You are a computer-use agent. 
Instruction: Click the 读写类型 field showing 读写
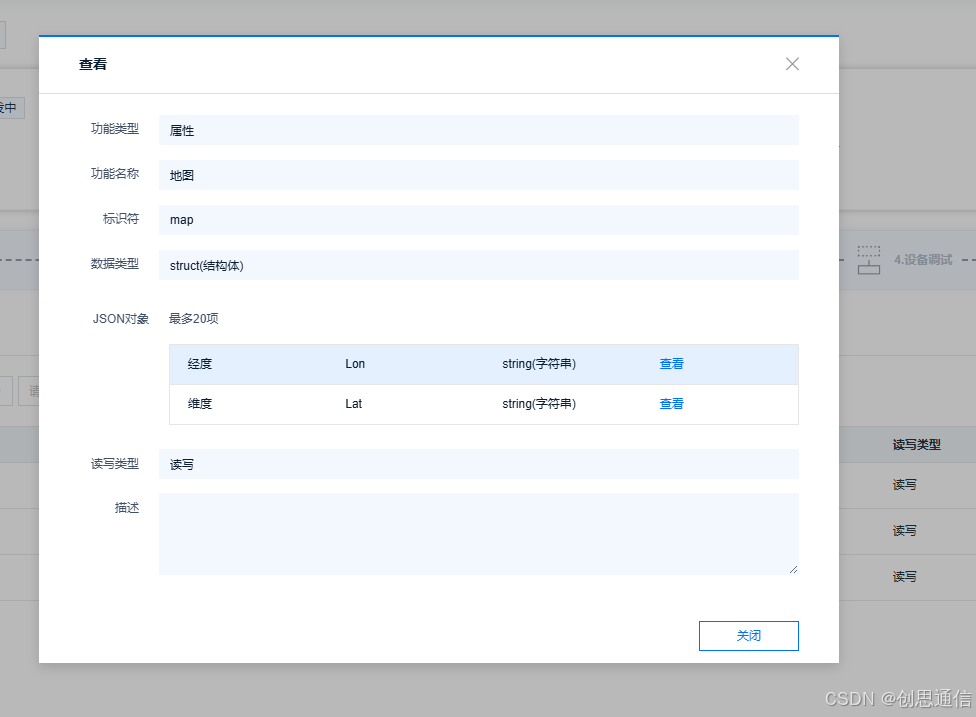point(479,464)
